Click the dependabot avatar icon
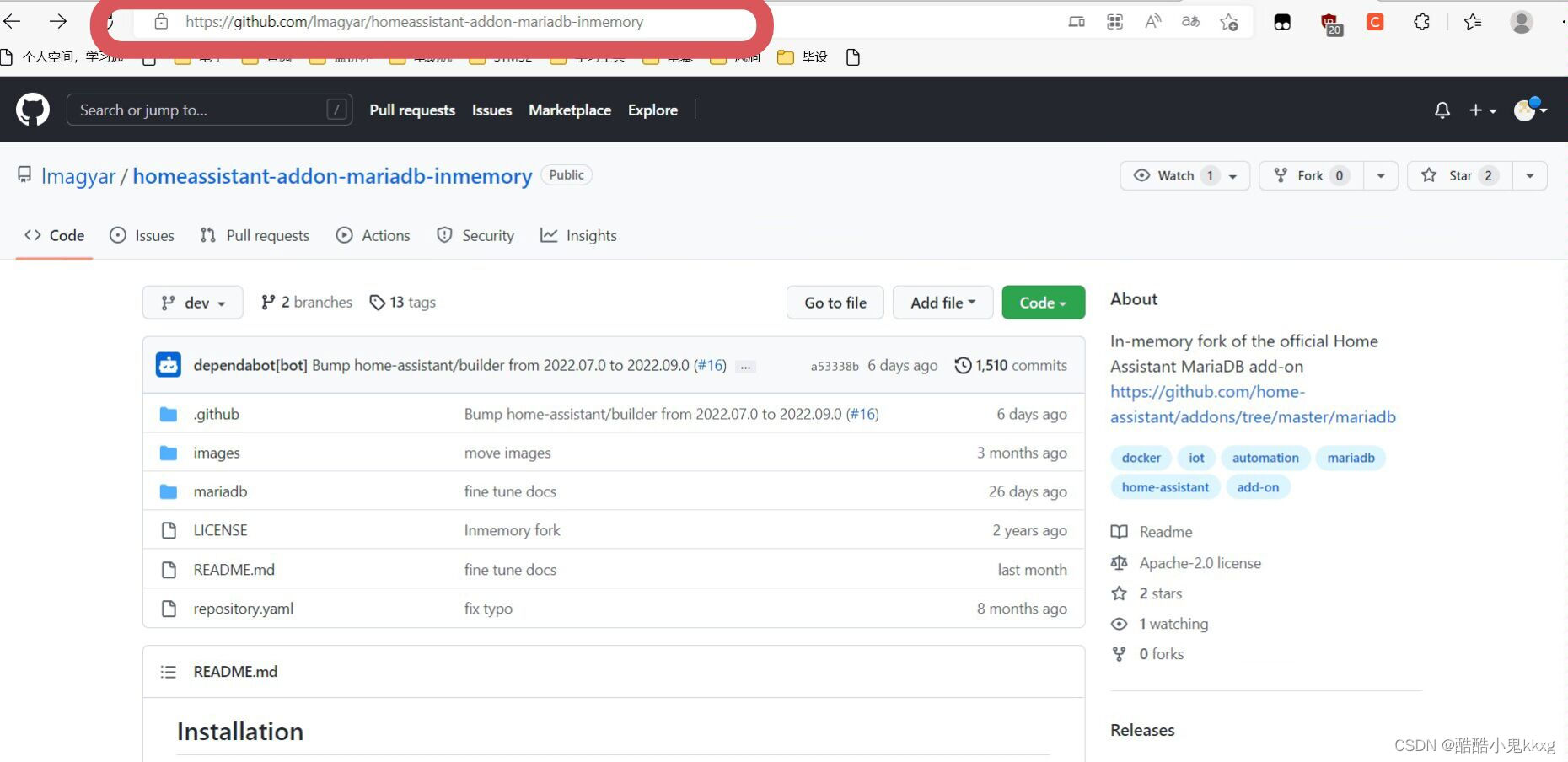Image resolution: width=1568 pixels, height=762 pixels. pos(169,365)
